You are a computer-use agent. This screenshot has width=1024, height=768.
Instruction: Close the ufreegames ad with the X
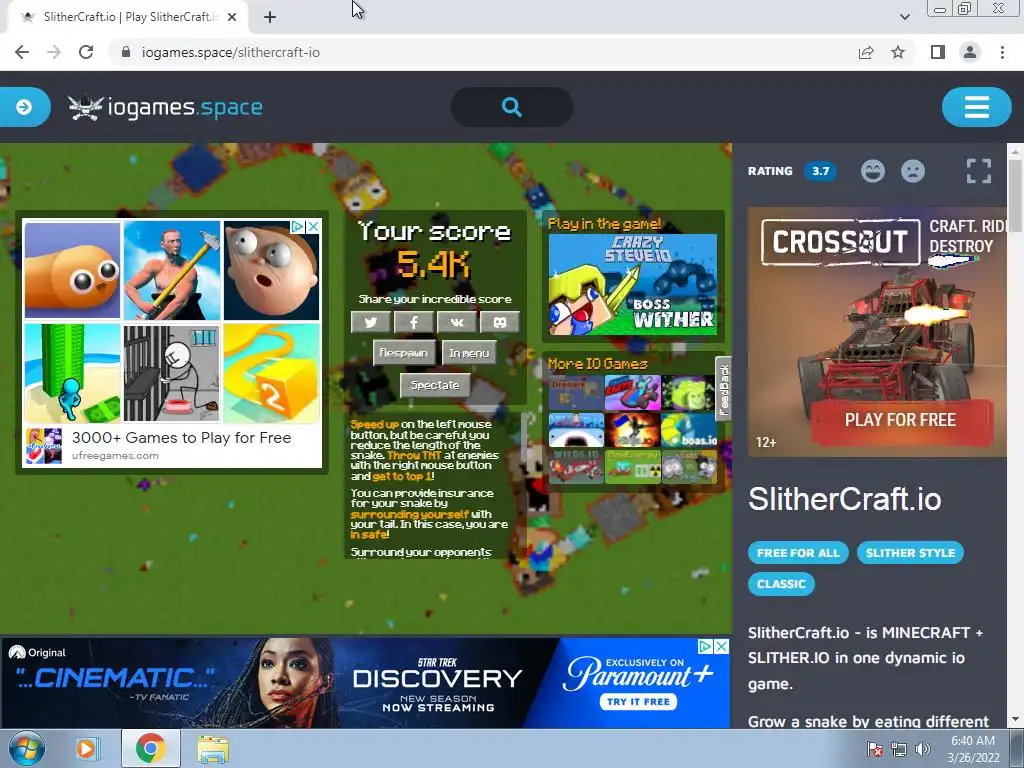click(x=313, y=227)
